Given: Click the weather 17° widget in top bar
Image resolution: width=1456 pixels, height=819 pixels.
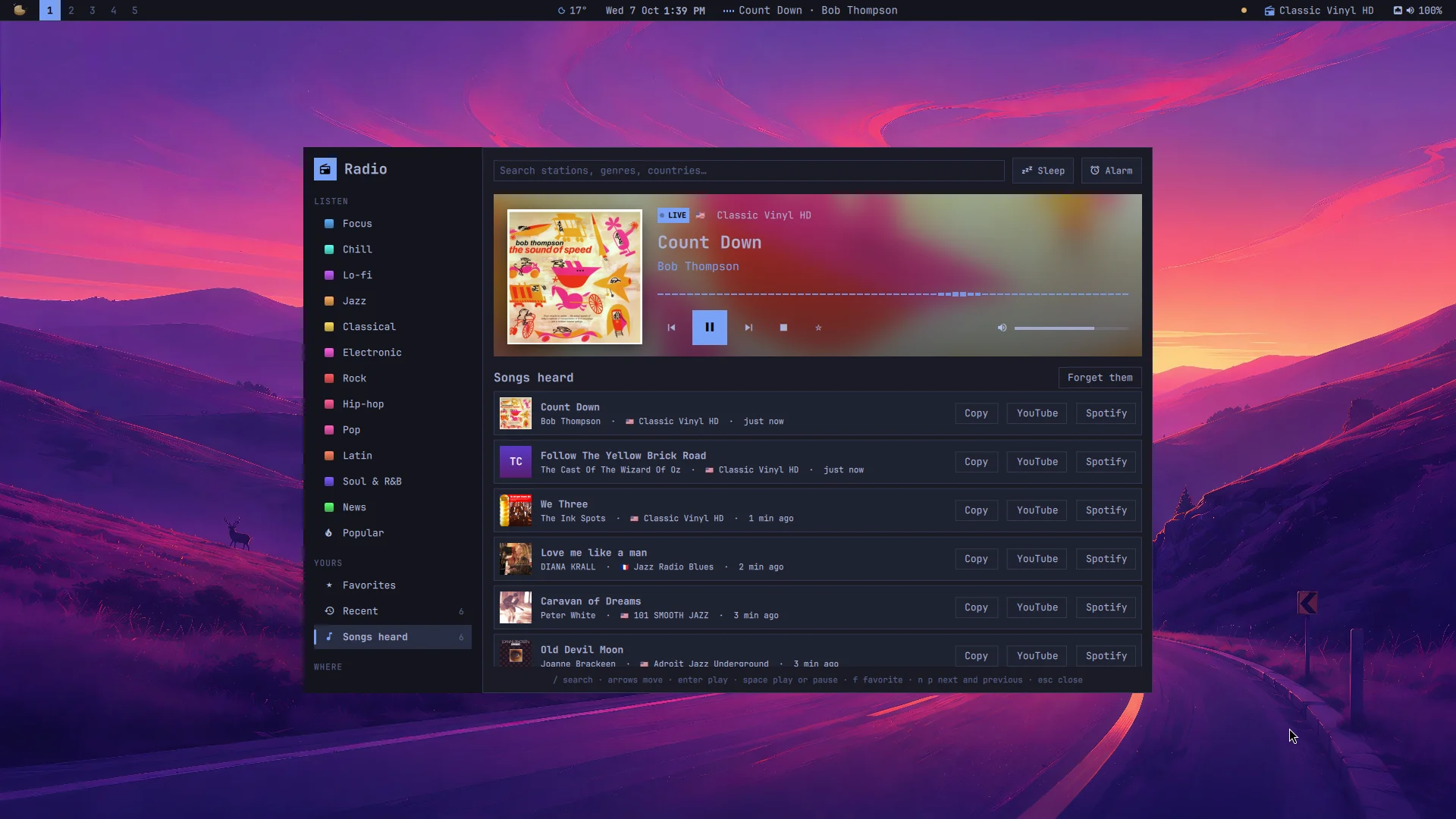Looking at the screenshot, I should click(572, 11).
